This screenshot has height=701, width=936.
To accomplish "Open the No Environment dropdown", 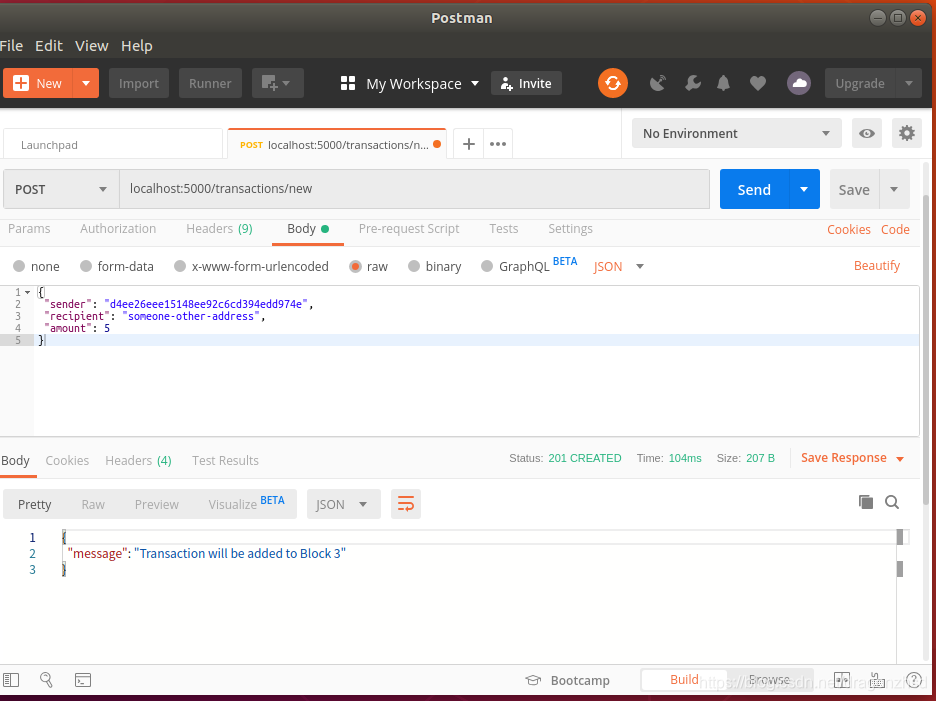I will pyautogui.click(x=737, y=133).
